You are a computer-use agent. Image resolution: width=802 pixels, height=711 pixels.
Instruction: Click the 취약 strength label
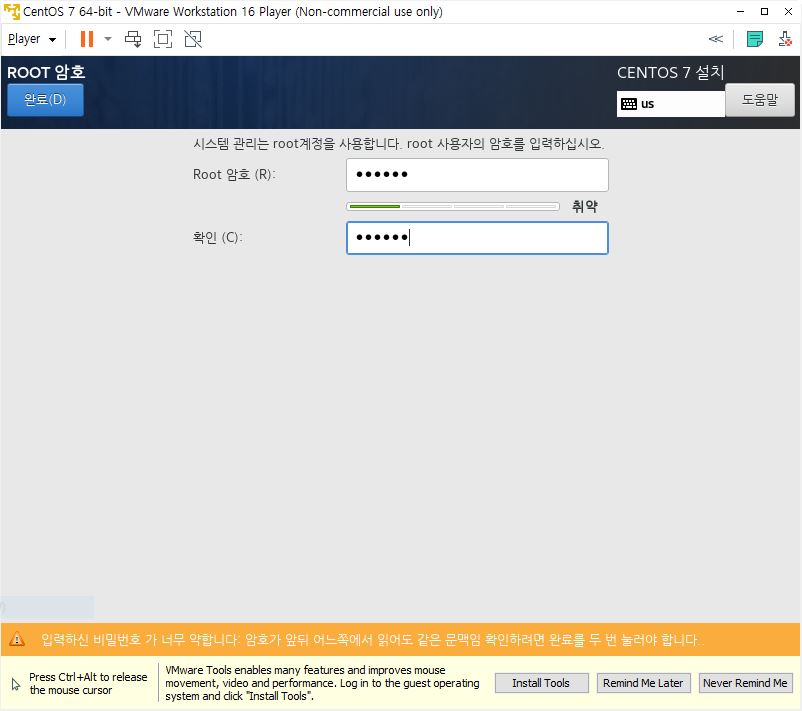point(585,206)
